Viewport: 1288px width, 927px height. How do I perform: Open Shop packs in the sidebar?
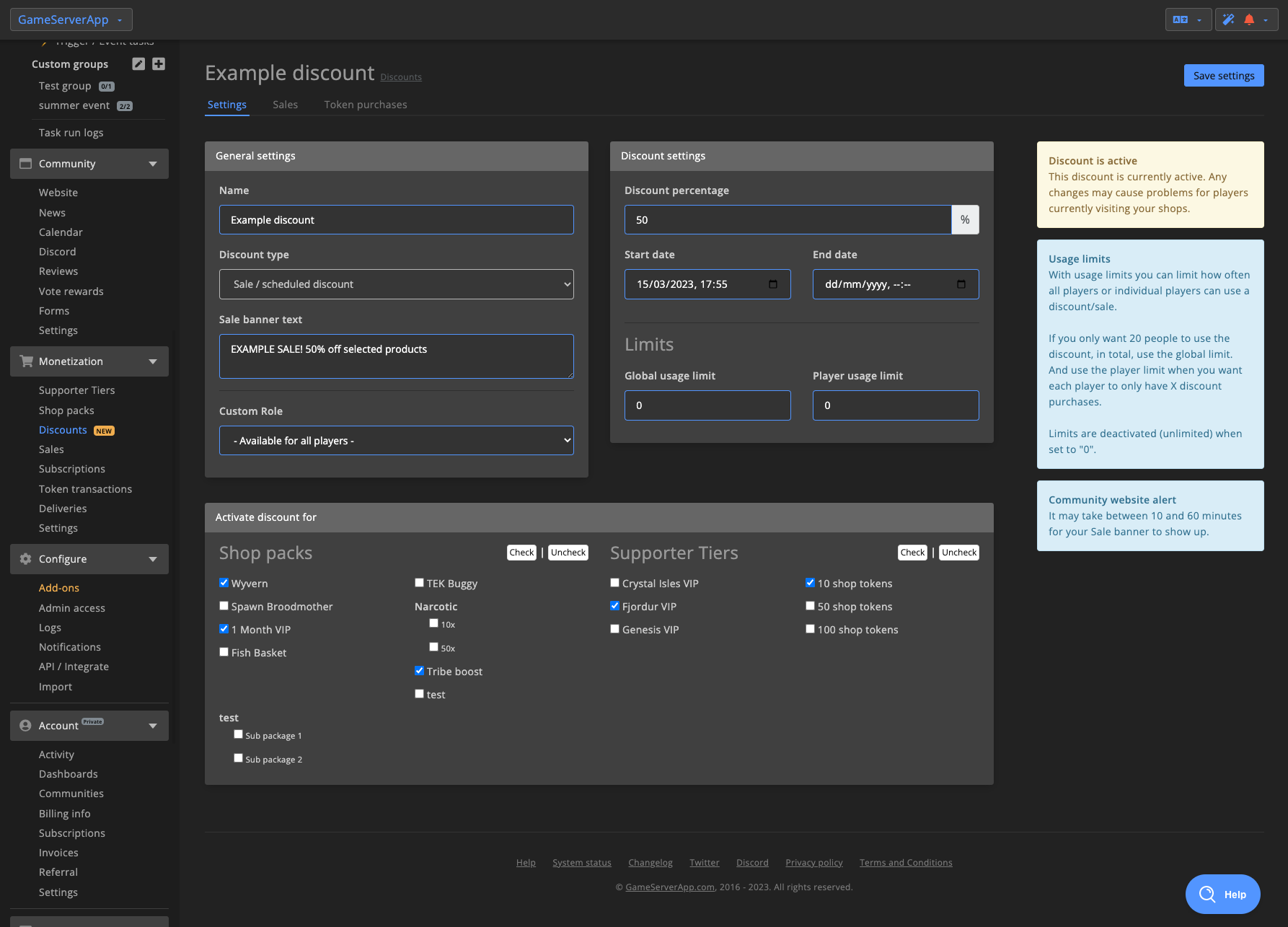point(66,410)
